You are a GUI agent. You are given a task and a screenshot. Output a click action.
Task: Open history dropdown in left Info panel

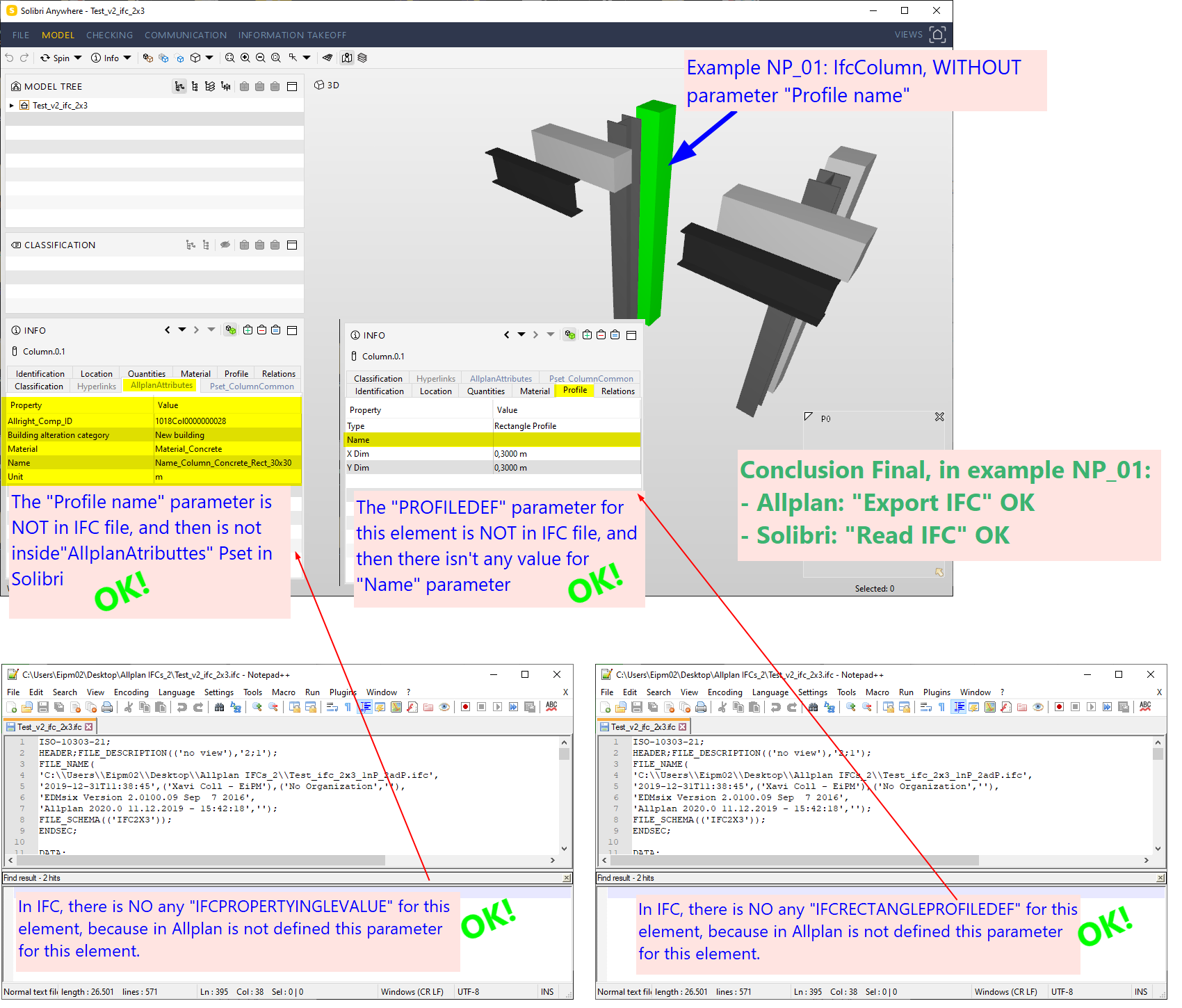[x=182, y=330]
